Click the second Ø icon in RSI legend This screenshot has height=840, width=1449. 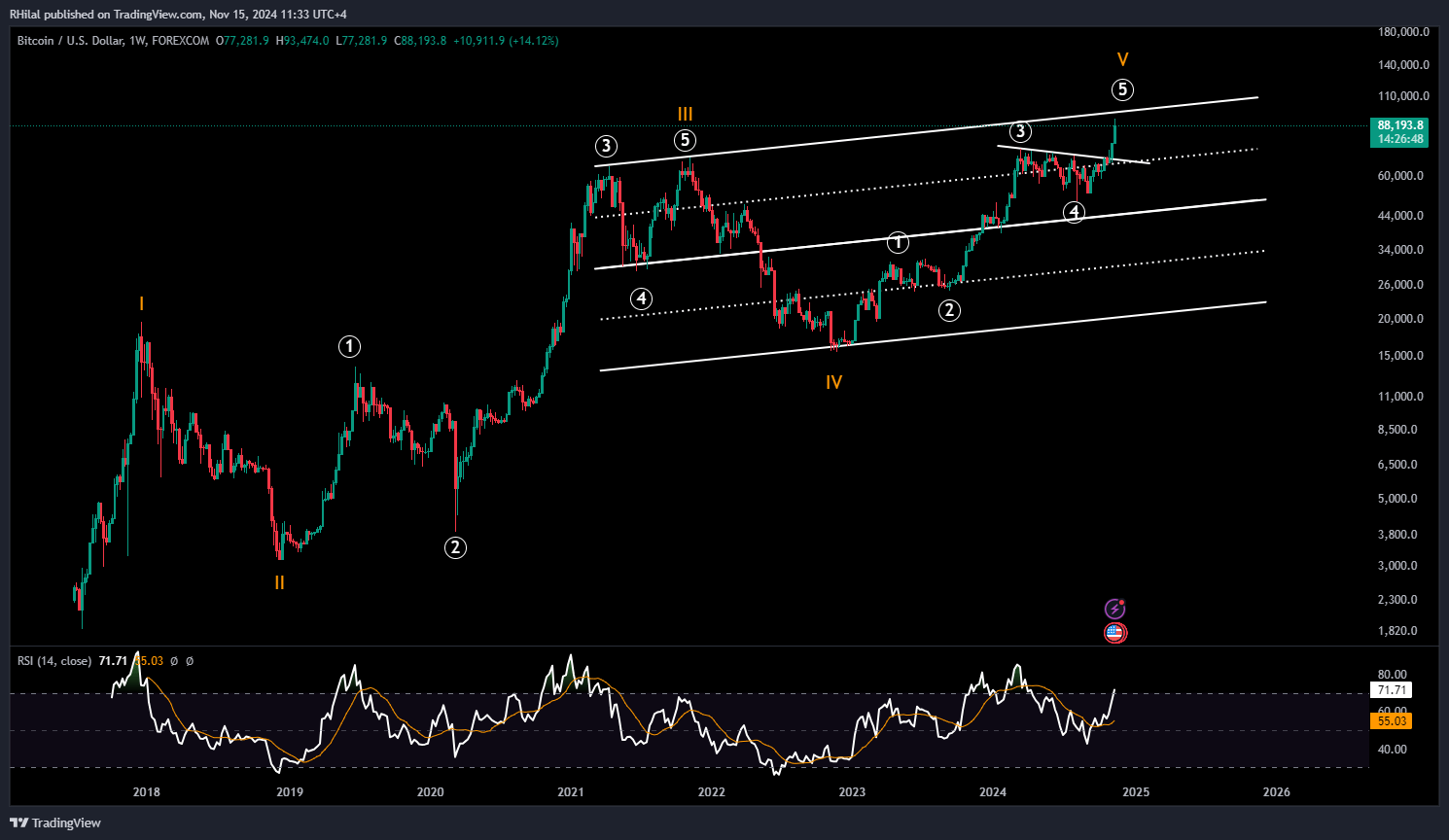[189, 660]
